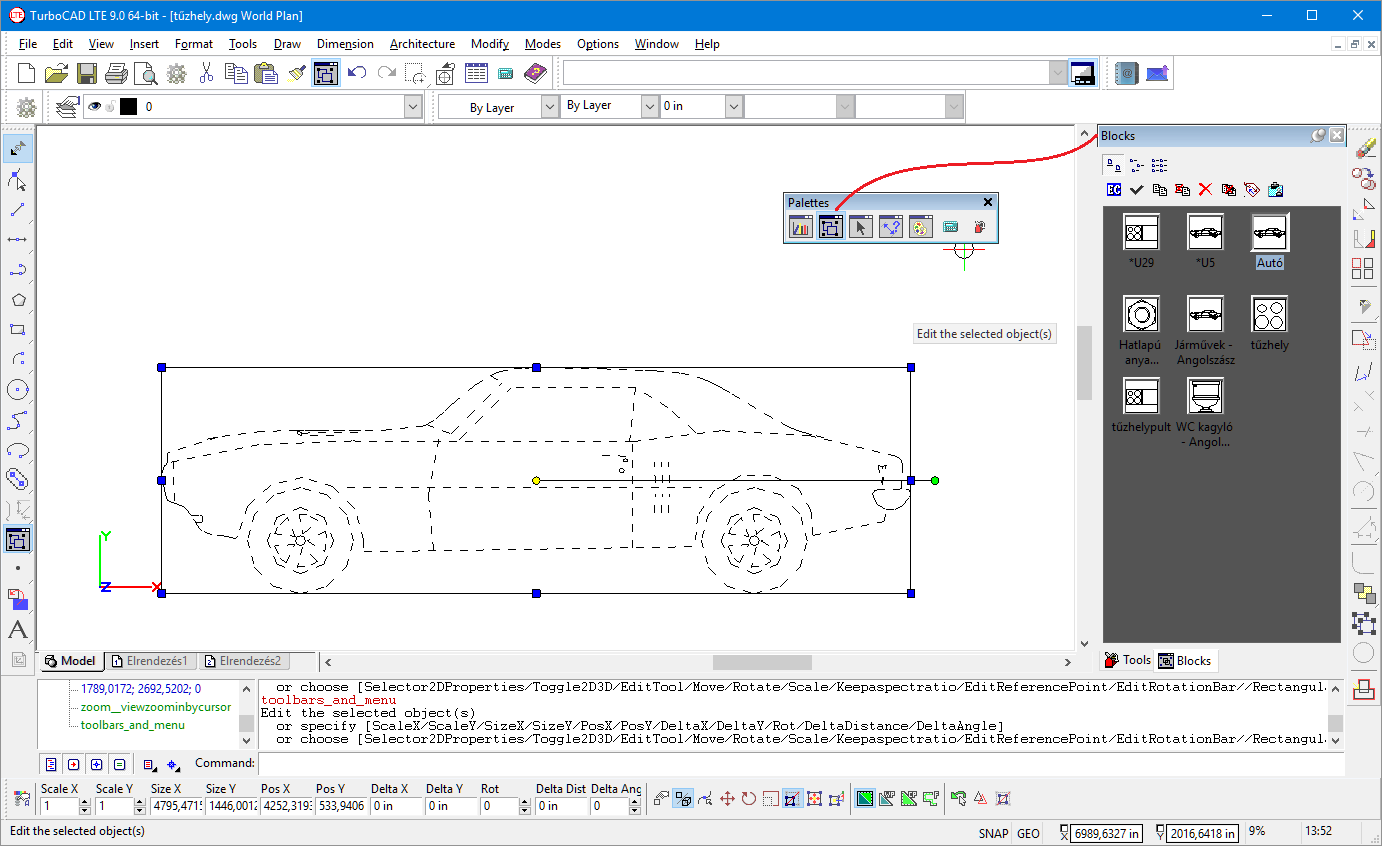1384x847 pixels.
Task: Open the layers manager stacked-sheets icon
Action: [67, 107]
